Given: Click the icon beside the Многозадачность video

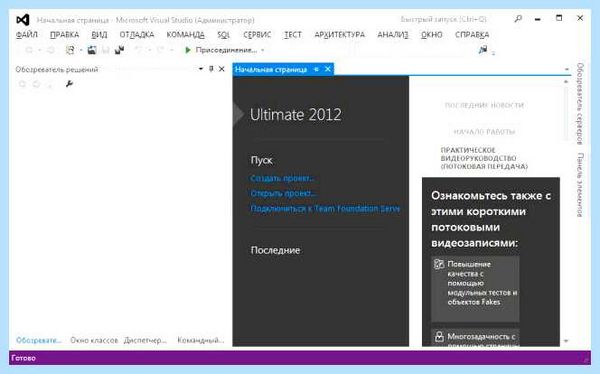Looking at the screenshot, I should pos(439,336).
